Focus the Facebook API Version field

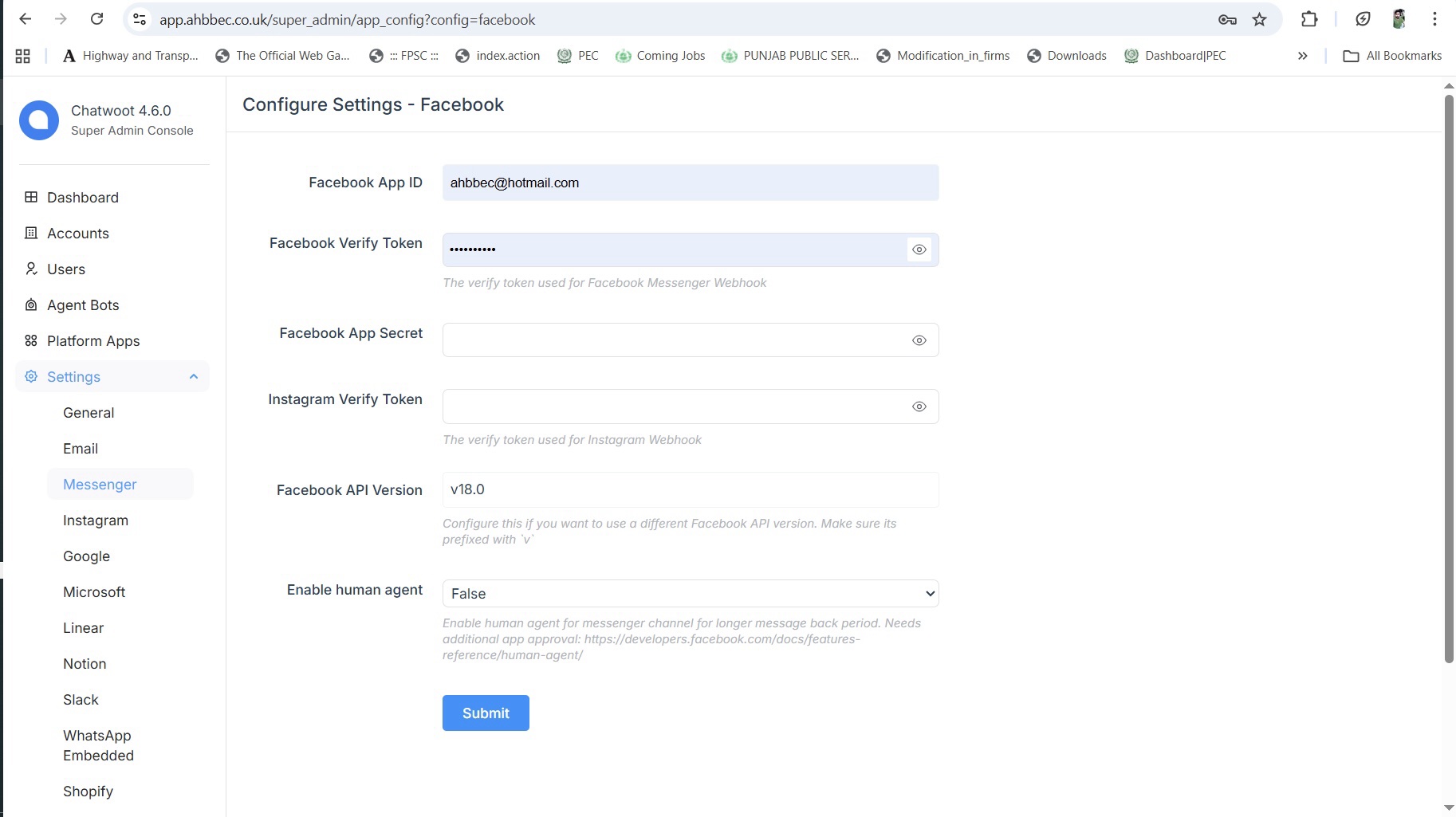click(690, 489)
